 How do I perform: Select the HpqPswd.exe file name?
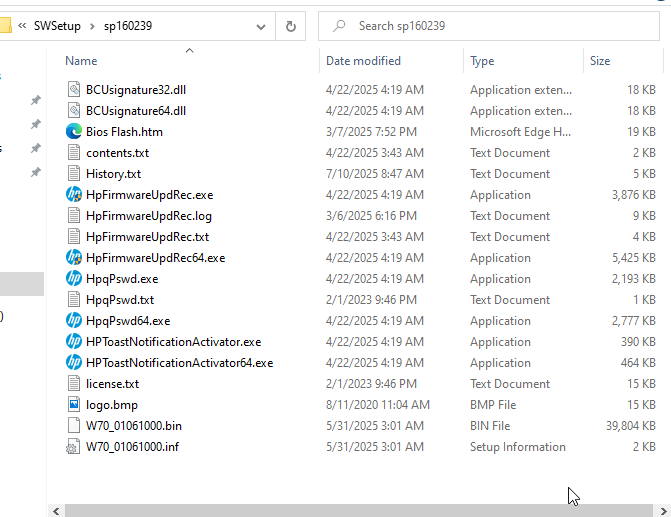coord(122,278)
